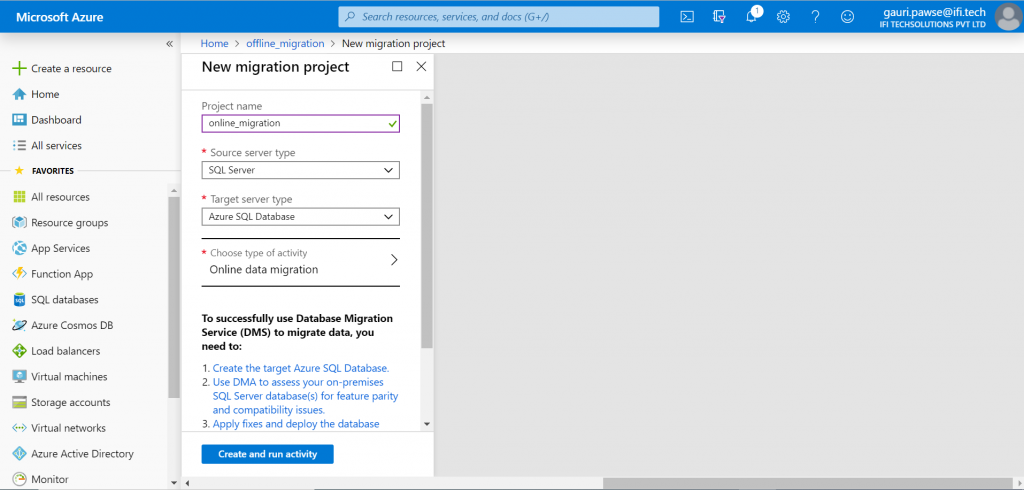This screenshot has height=490, width=1024.
Task: Click the Project name input field
Action: click(300, 123)
